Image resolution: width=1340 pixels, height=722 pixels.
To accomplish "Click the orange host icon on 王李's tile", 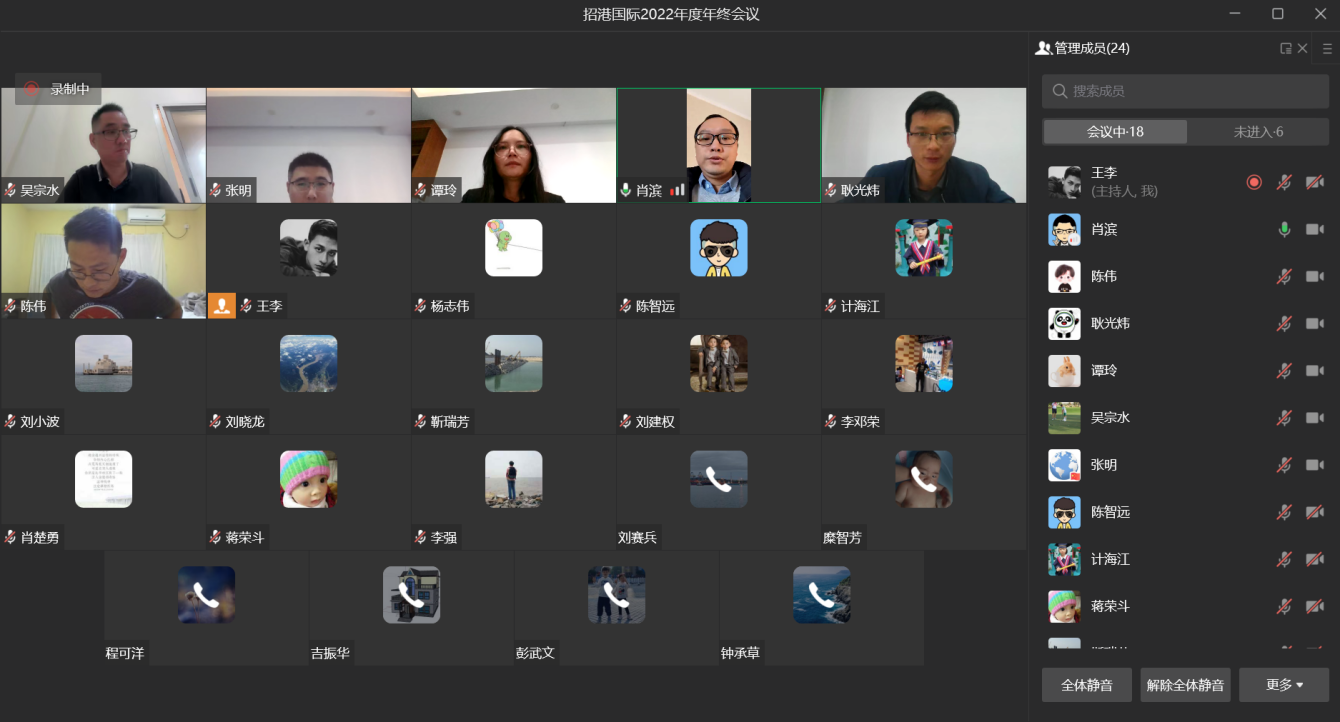I will (x=221, y=306).
